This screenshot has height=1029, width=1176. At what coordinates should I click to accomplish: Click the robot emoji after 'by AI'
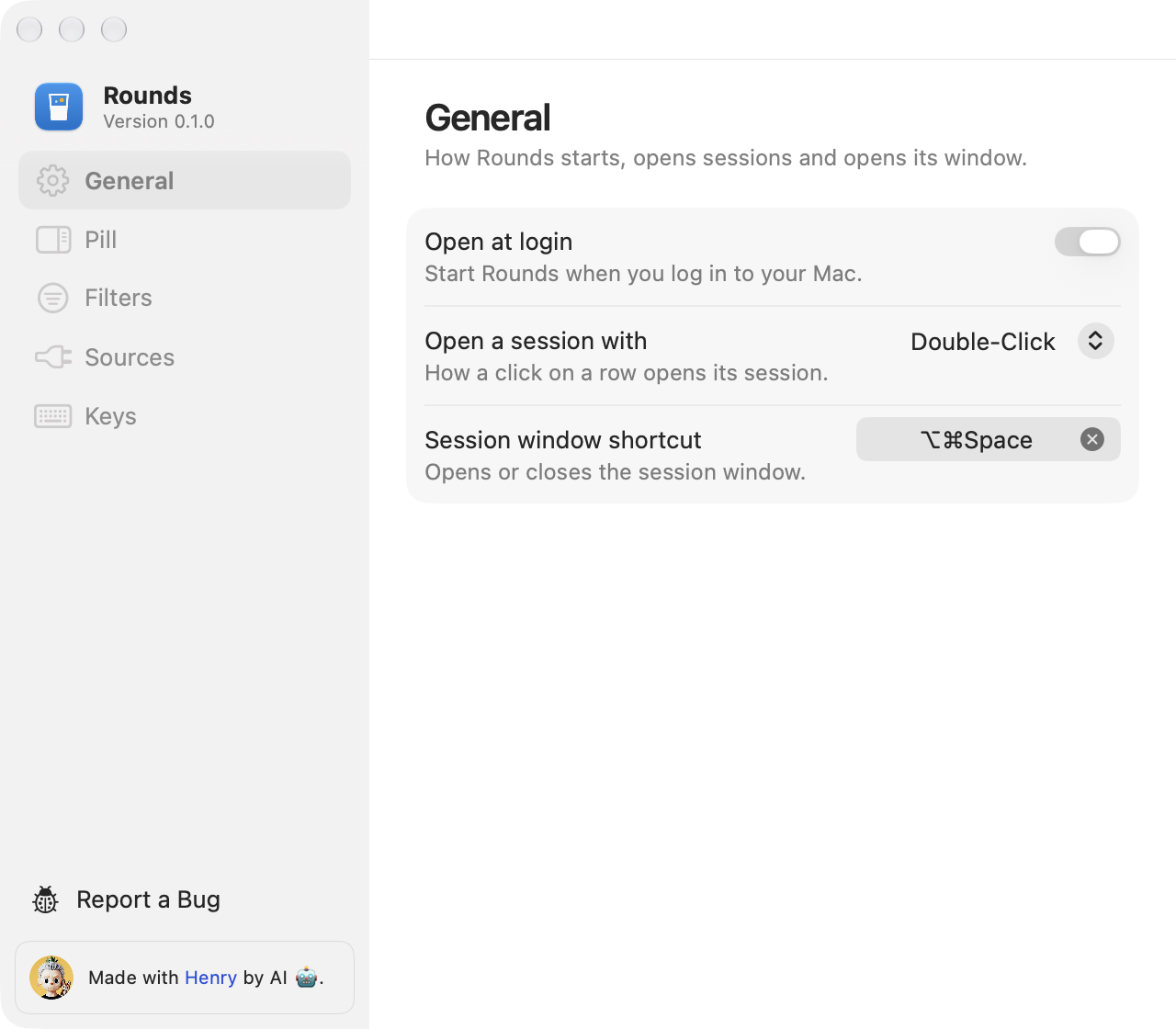click(x=307, y=978)
